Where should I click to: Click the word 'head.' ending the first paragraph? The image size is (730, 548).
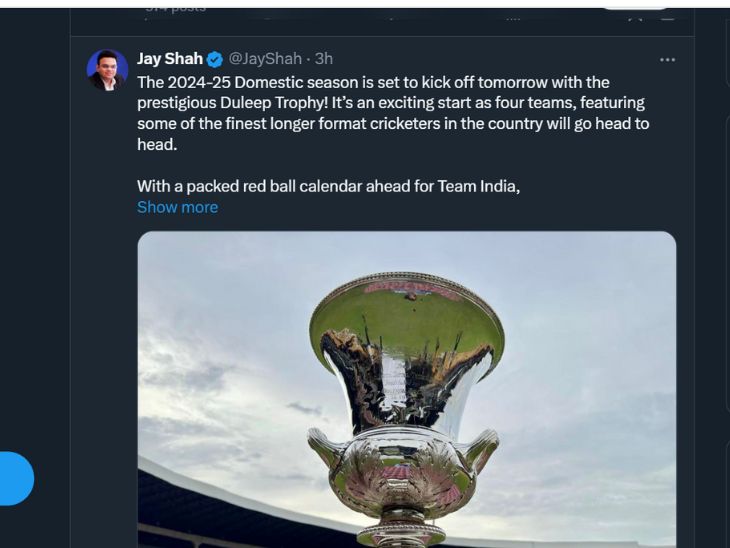157,144
